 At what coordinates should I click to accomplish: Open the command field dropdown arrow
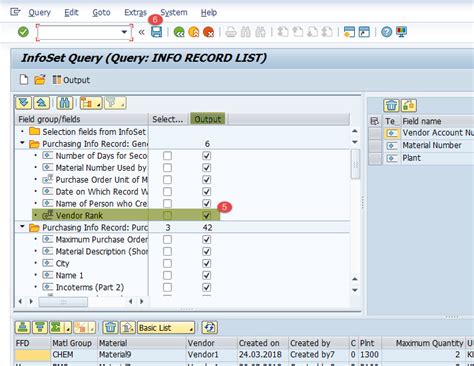[124, 32]
